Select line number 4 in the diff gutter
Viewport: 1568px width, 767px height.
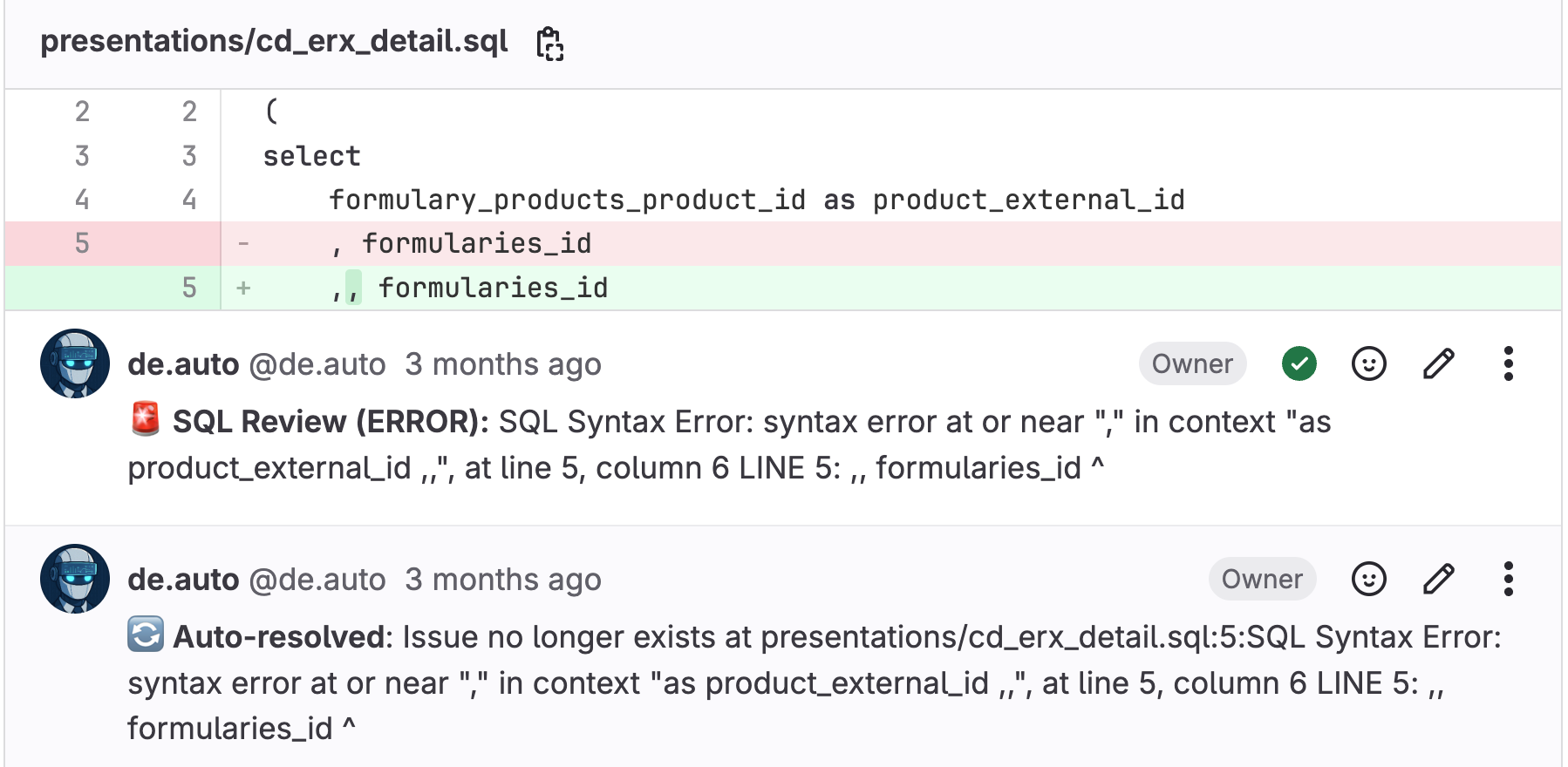pos(81,199)
